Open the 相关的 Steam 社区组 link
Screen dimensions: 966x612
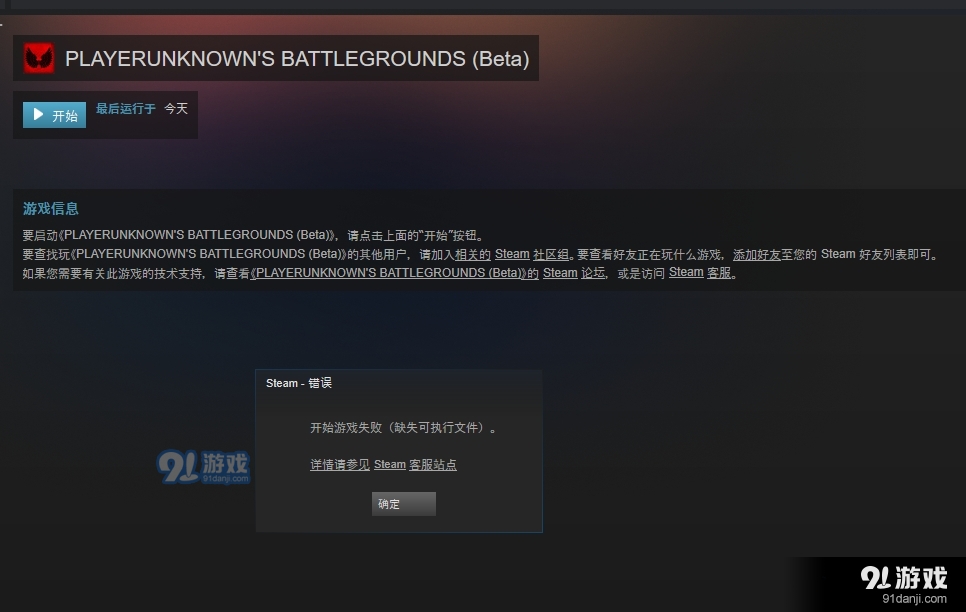[511, 254]
